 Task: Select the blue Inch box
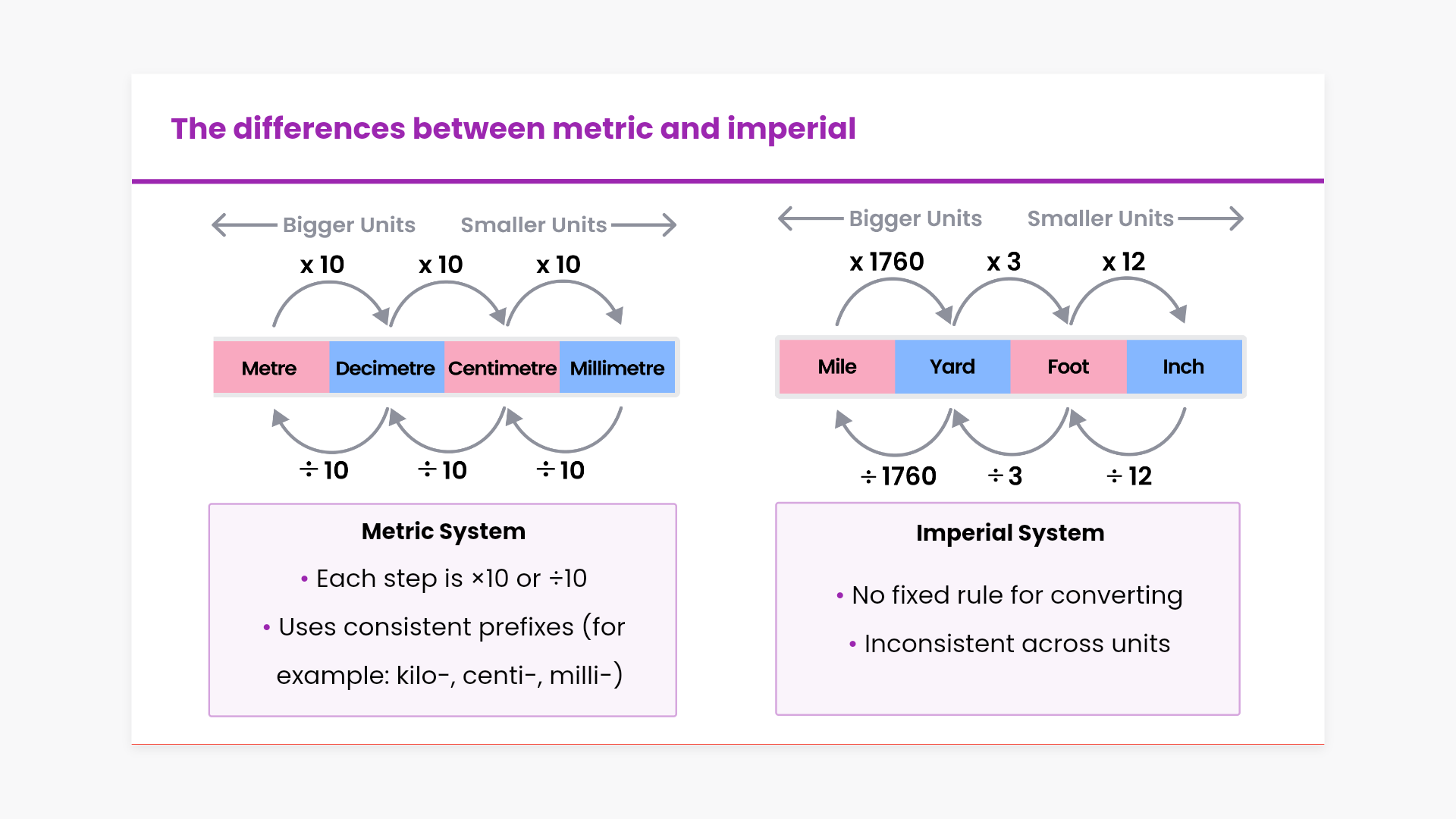pyautogui.click(x=1184, y=367)
